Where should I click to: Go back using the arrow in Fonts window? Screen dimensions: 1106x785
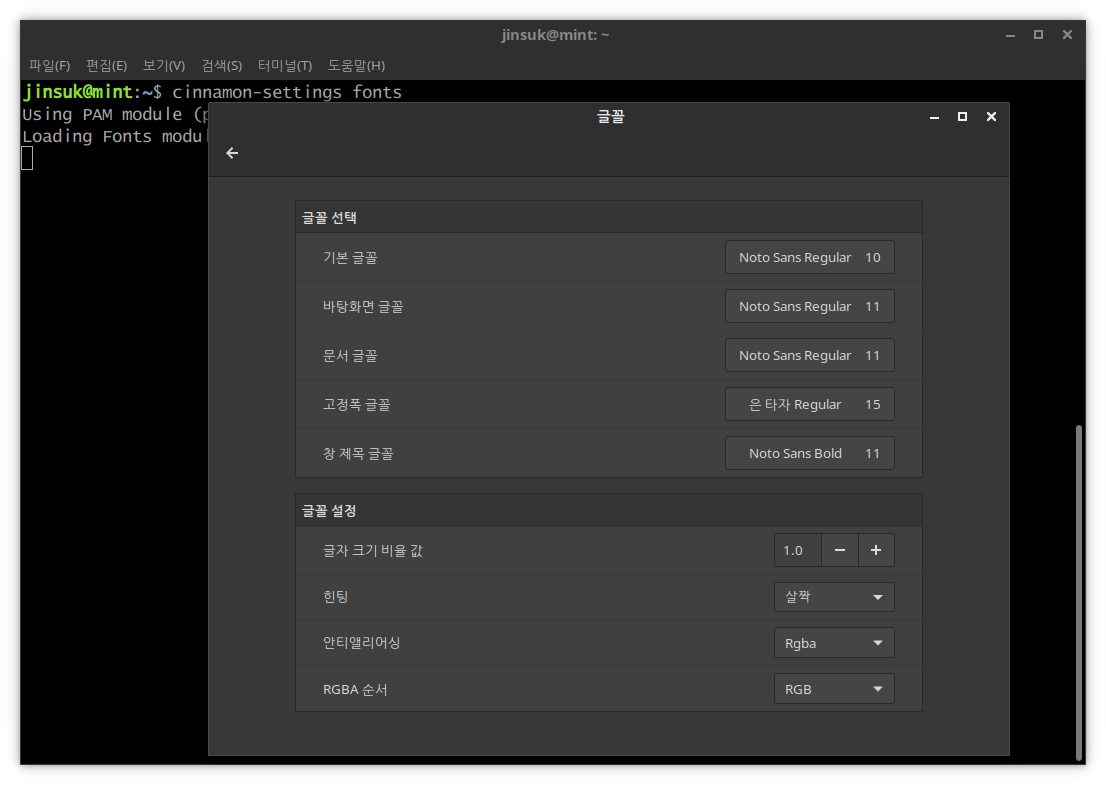coord(232,153)
